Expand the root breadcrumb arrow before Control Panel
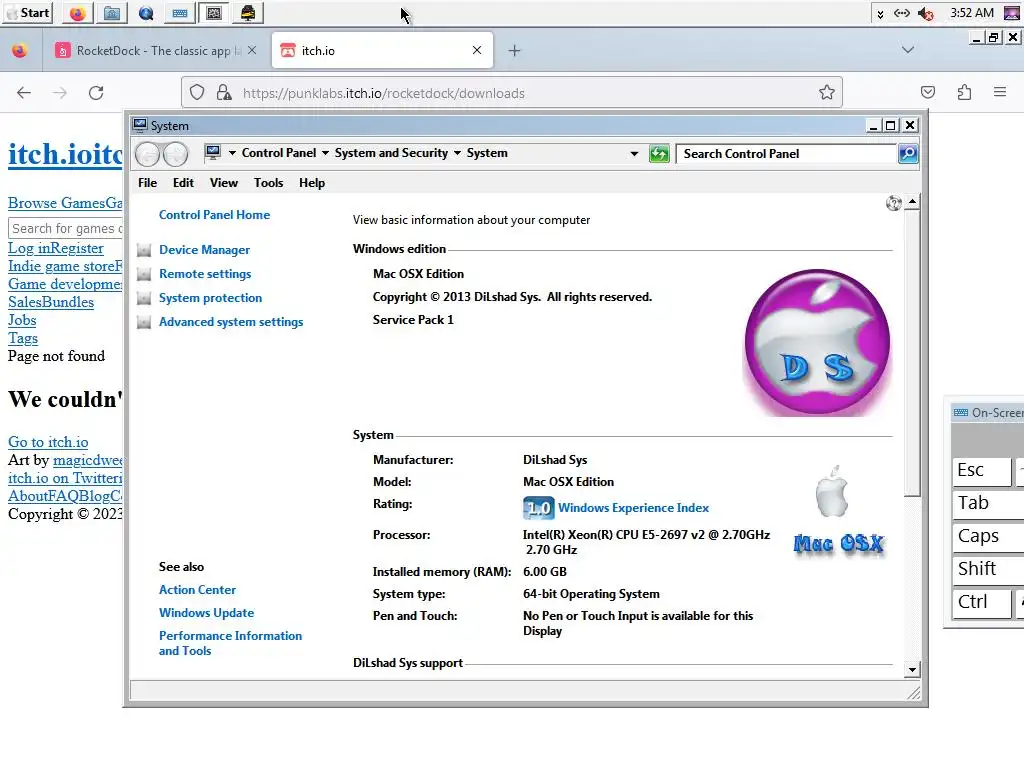The image size is (1024, 768). 232,153
